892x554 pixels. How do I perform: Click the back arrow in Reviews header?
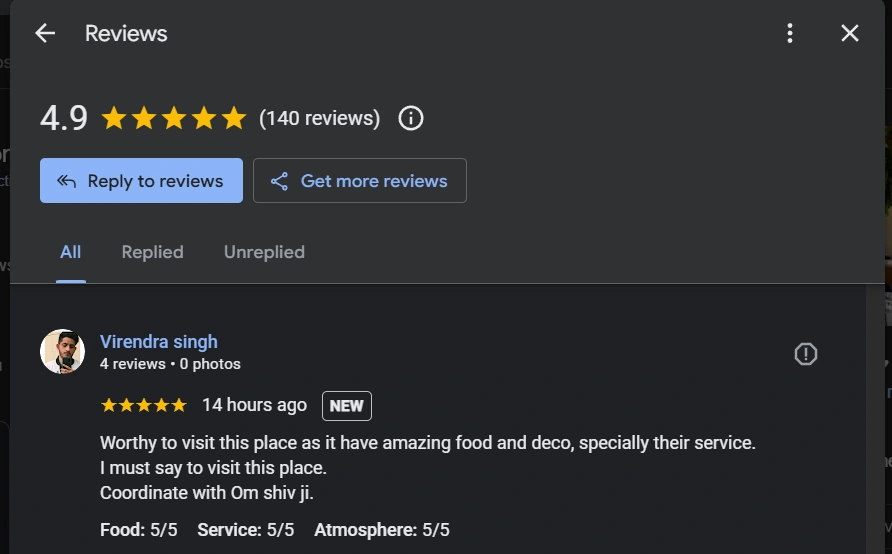coord(45,33)
